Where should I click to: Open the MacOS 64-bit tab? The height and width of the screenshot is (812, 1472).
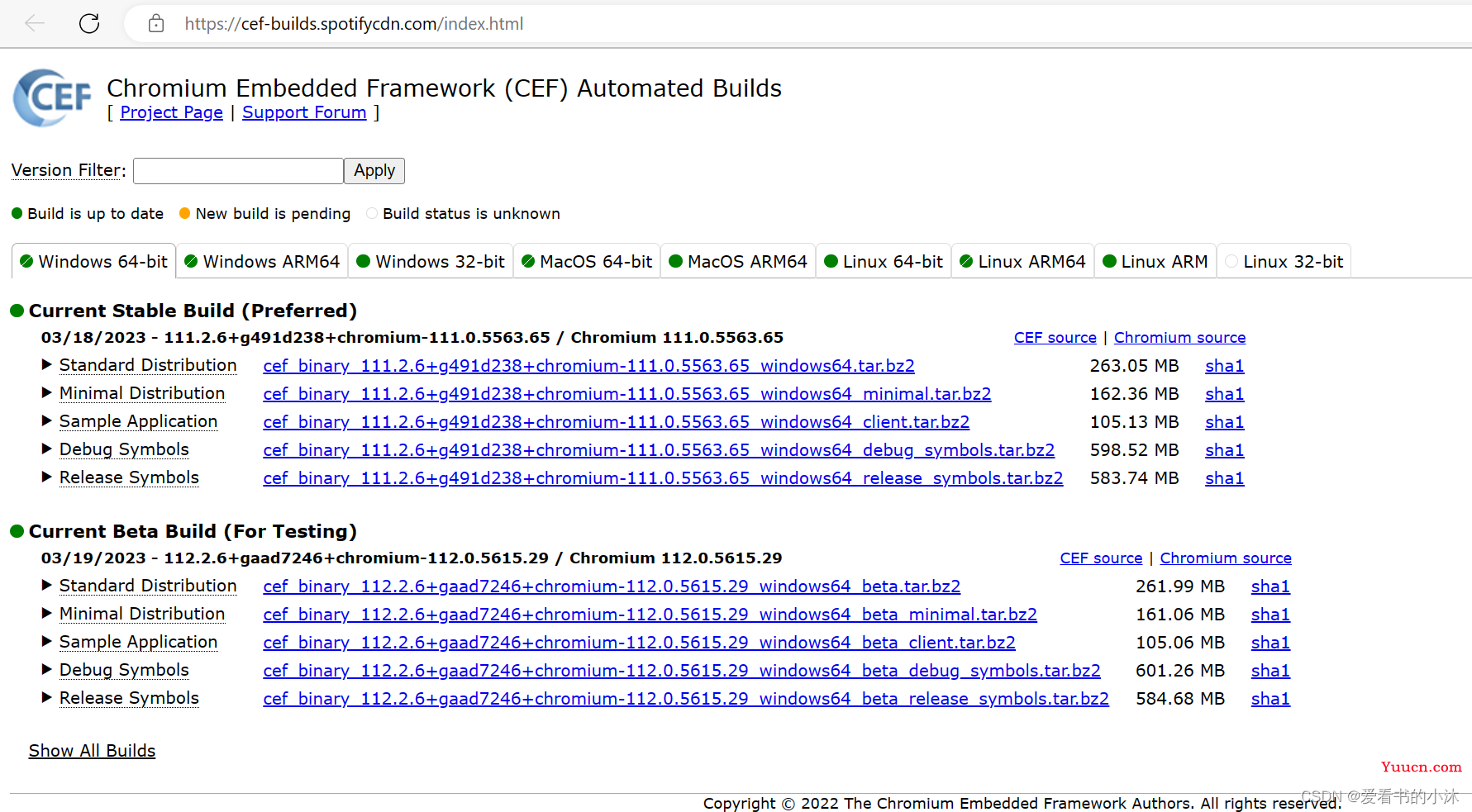(587, 261)
